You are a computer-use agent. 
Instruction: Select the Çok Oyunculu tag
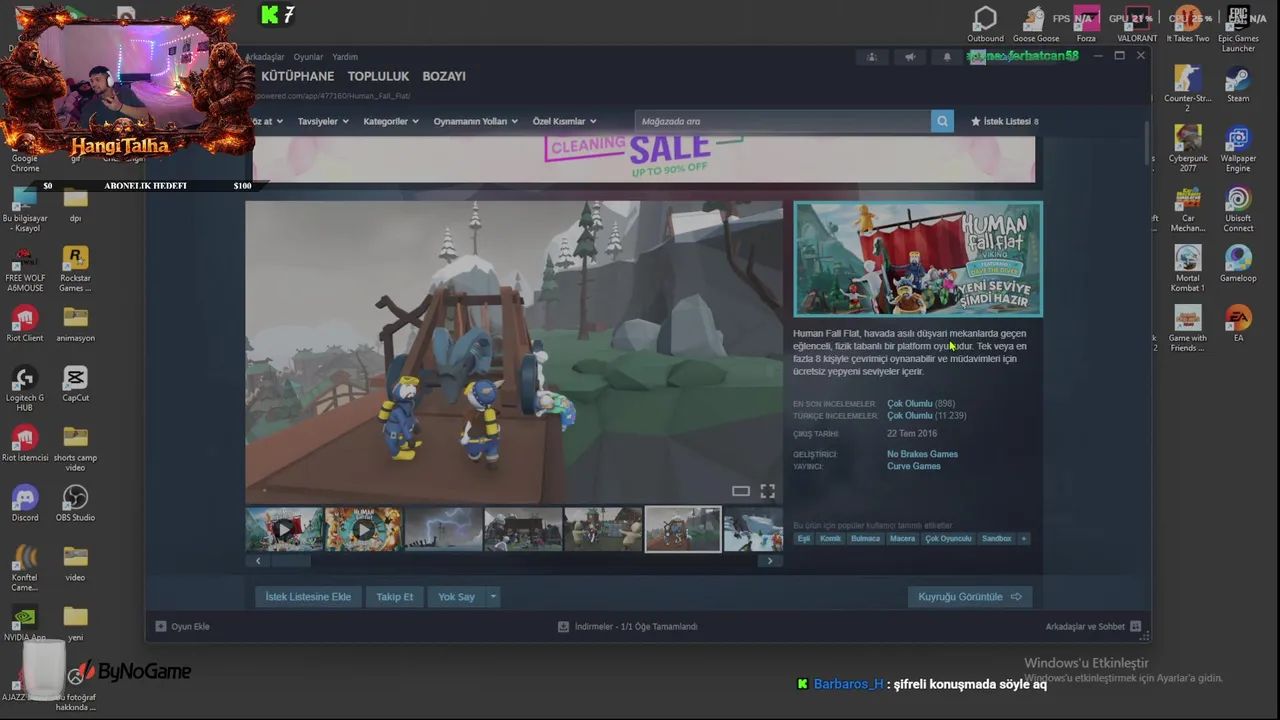[948, 538]
